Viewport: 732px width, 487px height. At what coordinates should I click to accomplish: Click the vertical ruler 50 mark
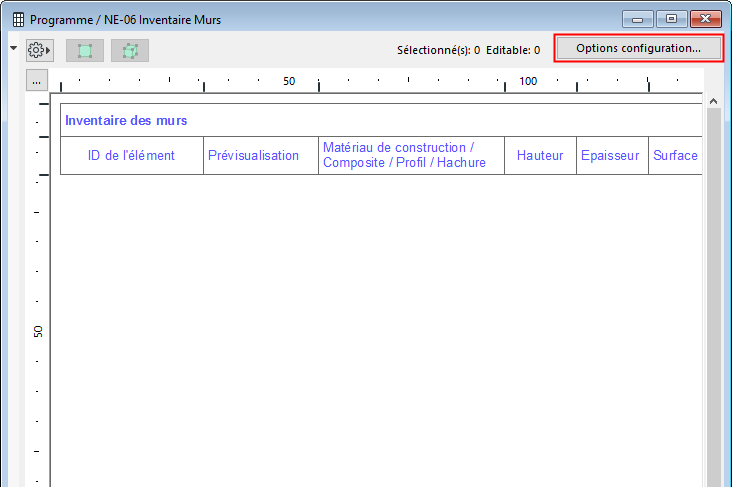tap(38, 332)
